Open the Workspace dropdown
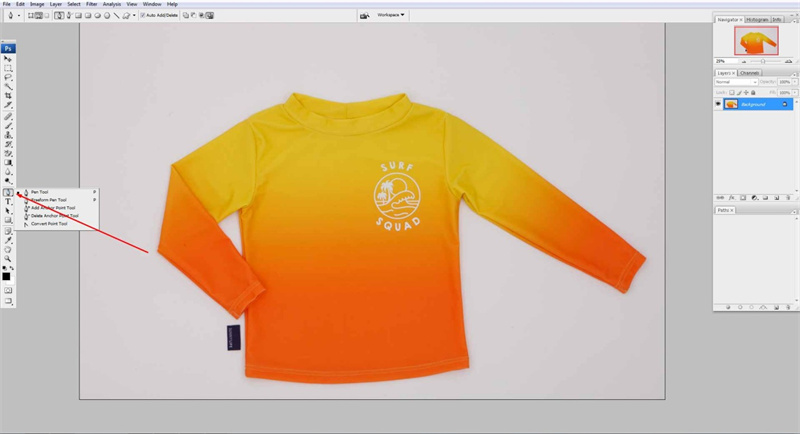 (x=390, y=15)
